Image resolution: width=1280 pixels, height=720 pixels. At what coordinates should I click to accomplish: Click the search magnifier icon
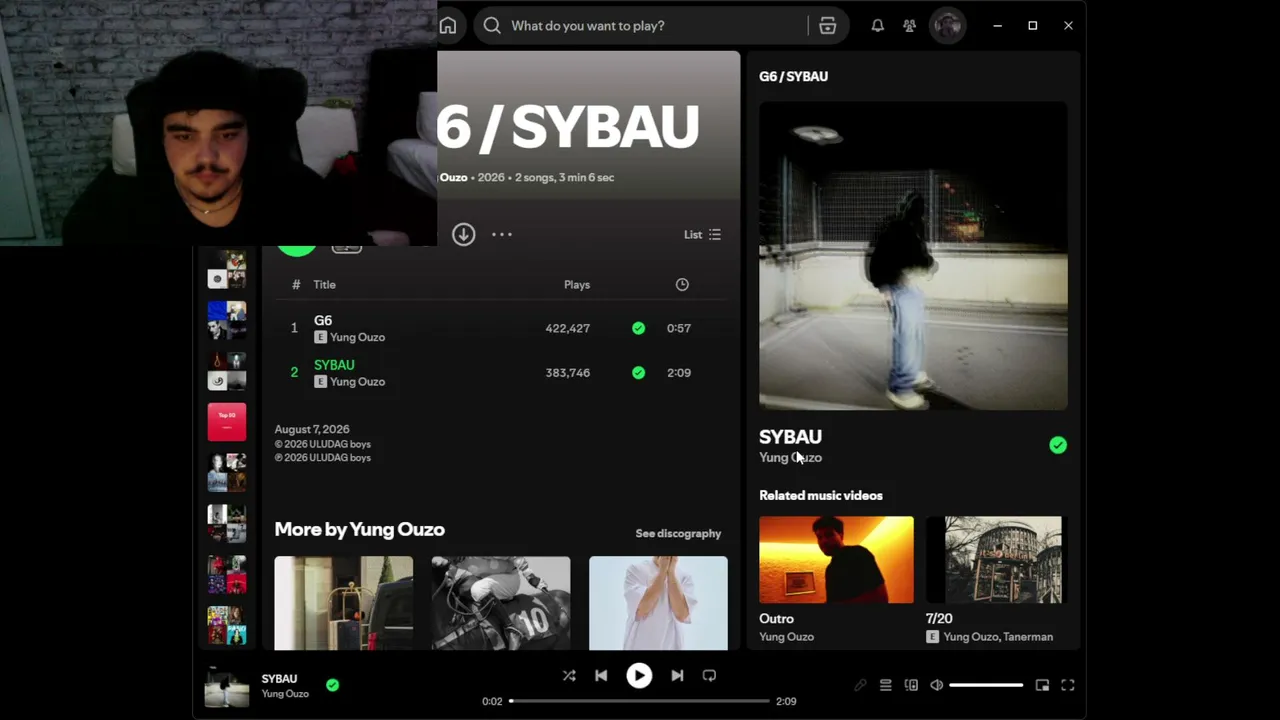point(492,26)
